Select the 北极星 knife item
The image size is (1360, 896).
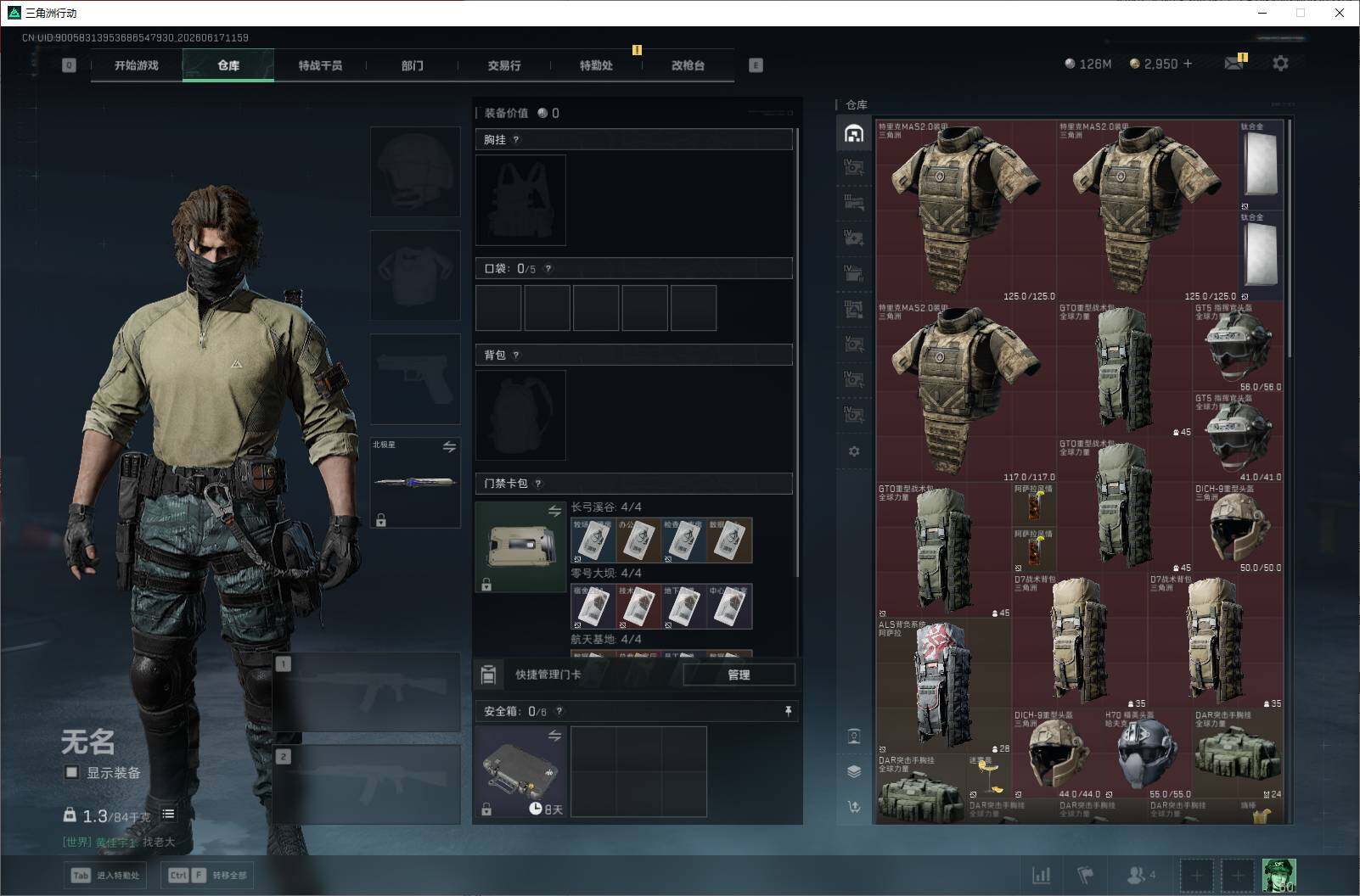click(x=415, y=482)
